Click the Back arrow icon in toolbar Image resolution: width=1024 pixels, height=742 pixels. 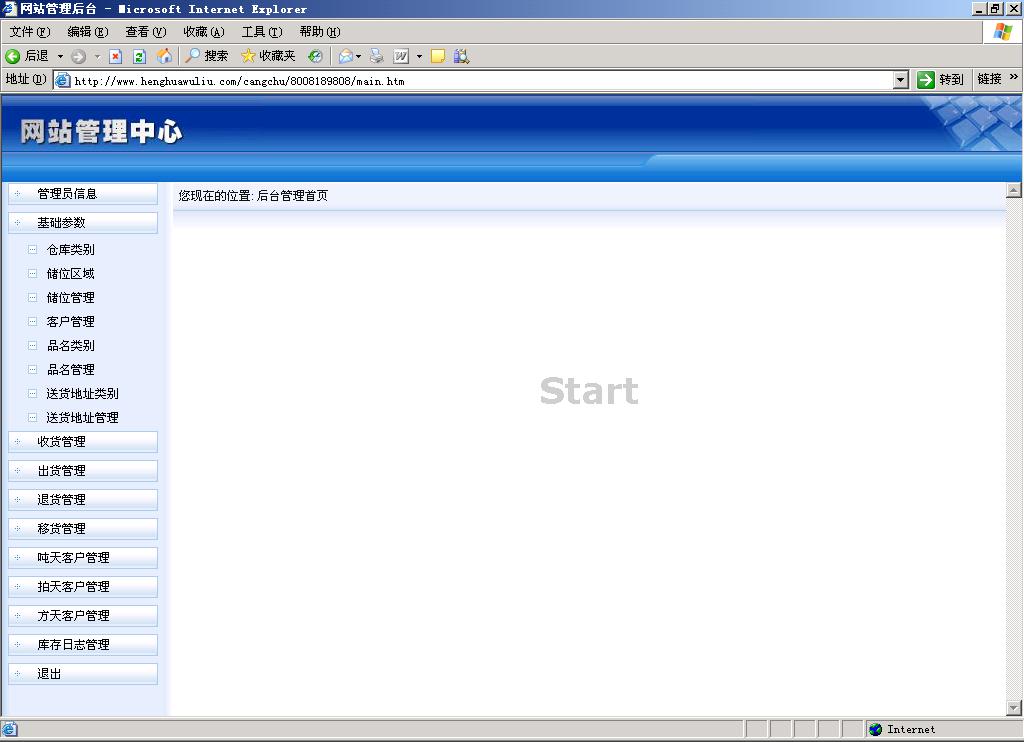click(12, 56)
